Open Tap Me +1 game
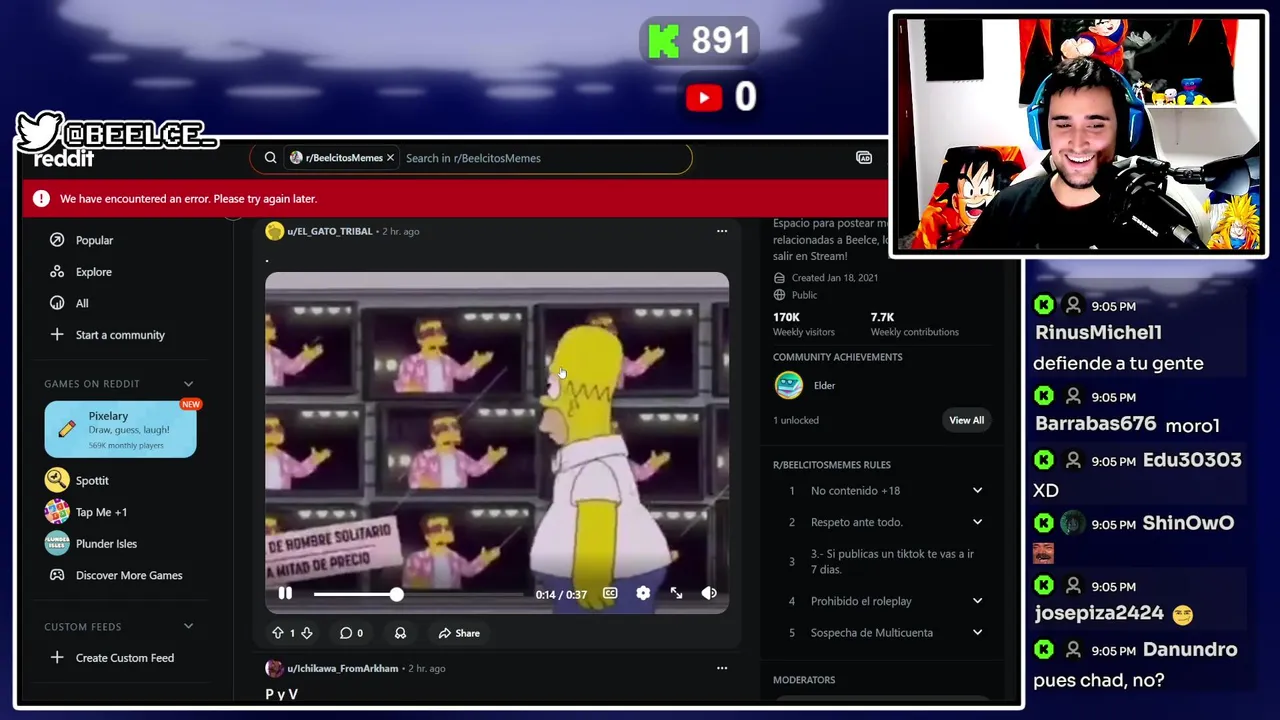Screen dimensions: 1280x720 (x=101, y=512)
